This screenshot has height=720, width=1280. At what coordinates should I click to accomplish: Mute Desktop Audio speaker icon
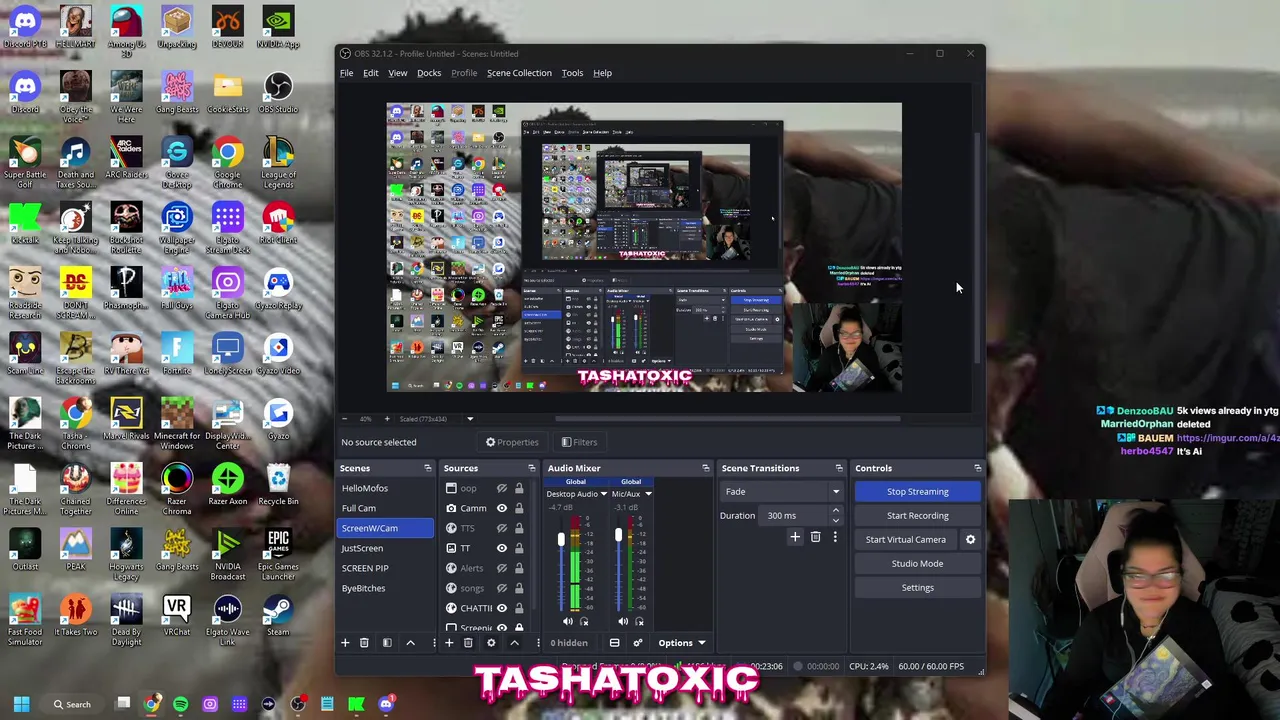coord(568,621)
